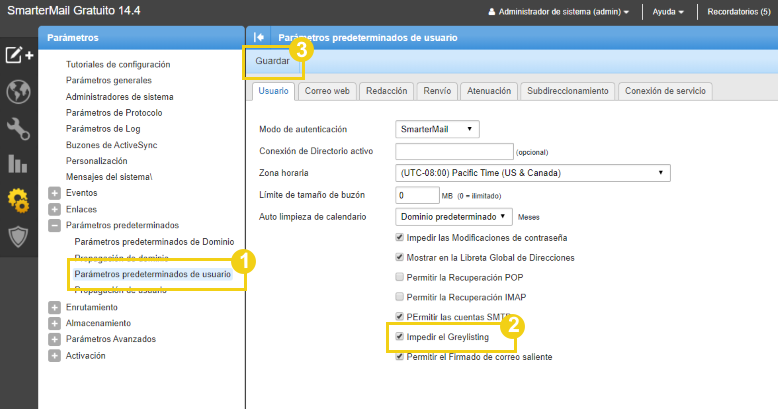Open Auto limpieza de calendario dropdown
The height and width of the screenshot is (409, 778).
click(454, 217)
